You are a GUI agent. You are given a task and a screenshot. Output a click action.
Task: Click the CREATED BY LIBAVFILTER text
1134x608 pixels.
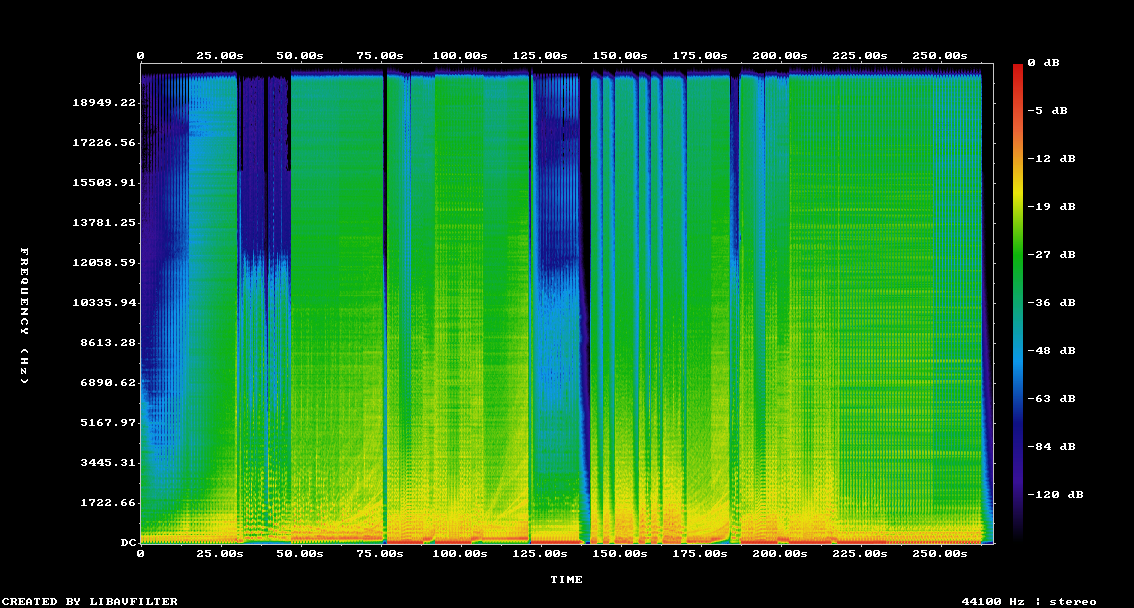point(90,601)
